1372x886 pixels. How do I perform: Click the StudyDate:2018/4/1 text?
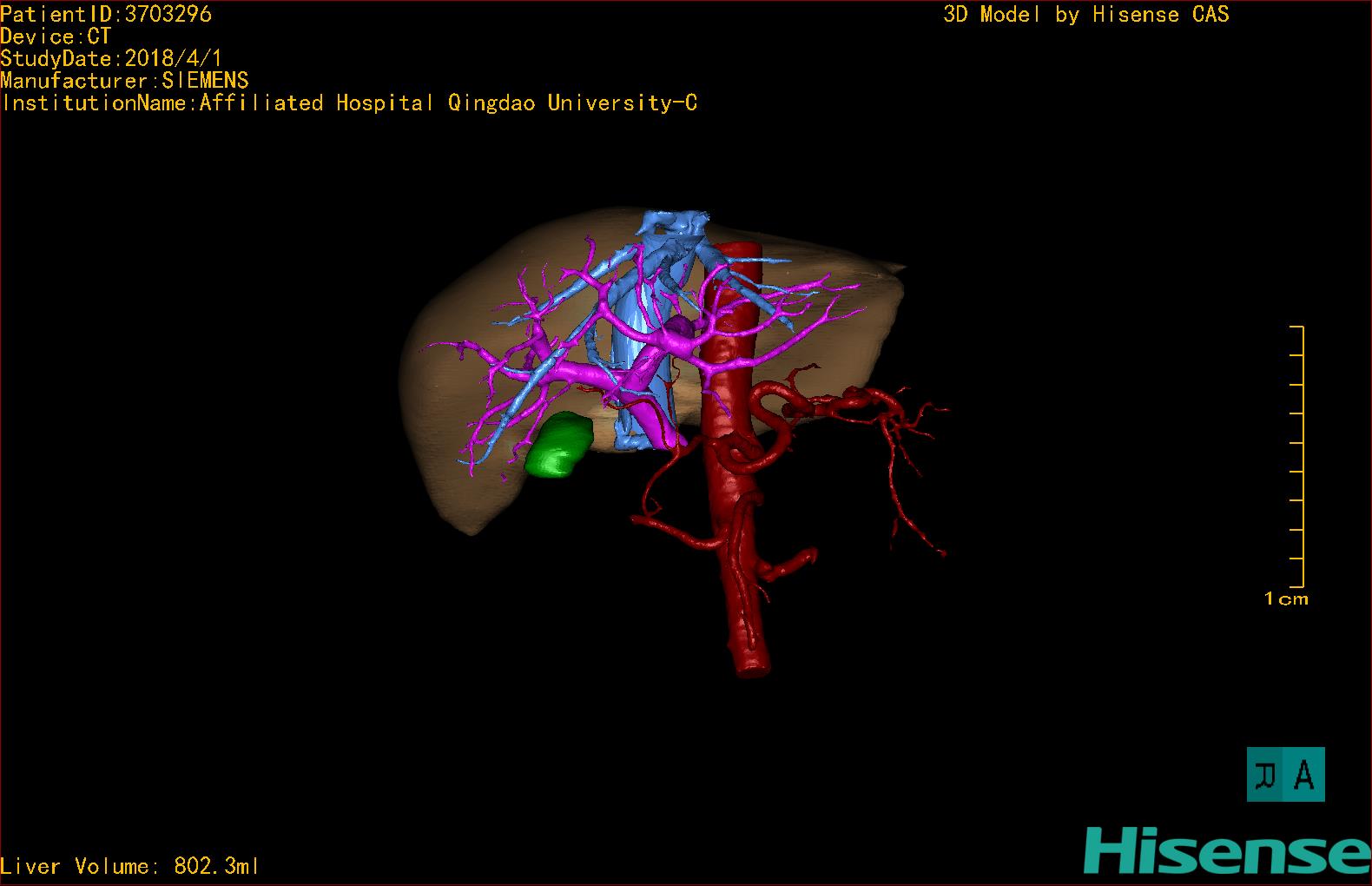111,58
